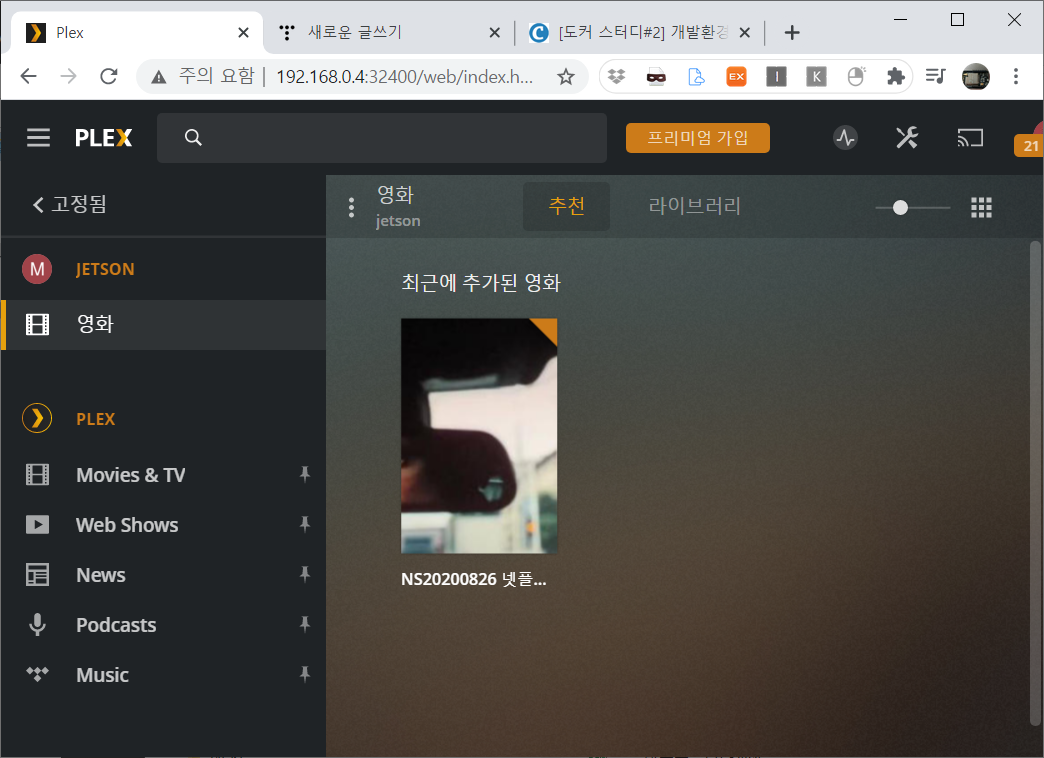
Task: Open the extensions puzzle icon
Action: (x=896, y=77)
